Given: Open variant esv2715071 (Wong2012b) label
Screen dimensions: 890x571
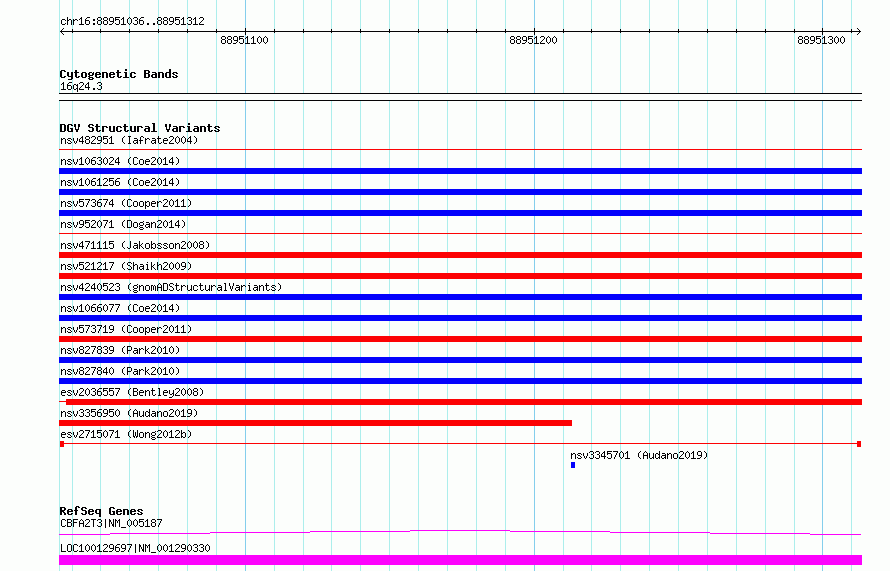Looking at the screenshot, I should pos(126,434).
